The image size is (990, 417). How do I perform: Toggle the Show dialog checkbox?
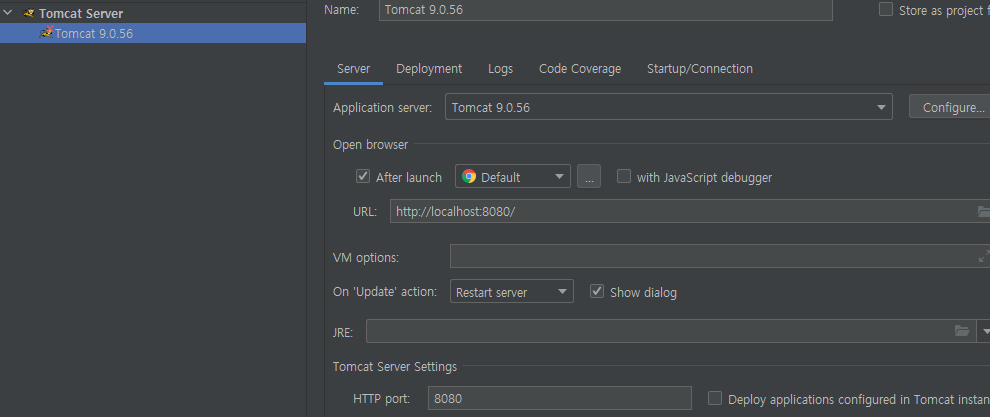click(597, 291)
